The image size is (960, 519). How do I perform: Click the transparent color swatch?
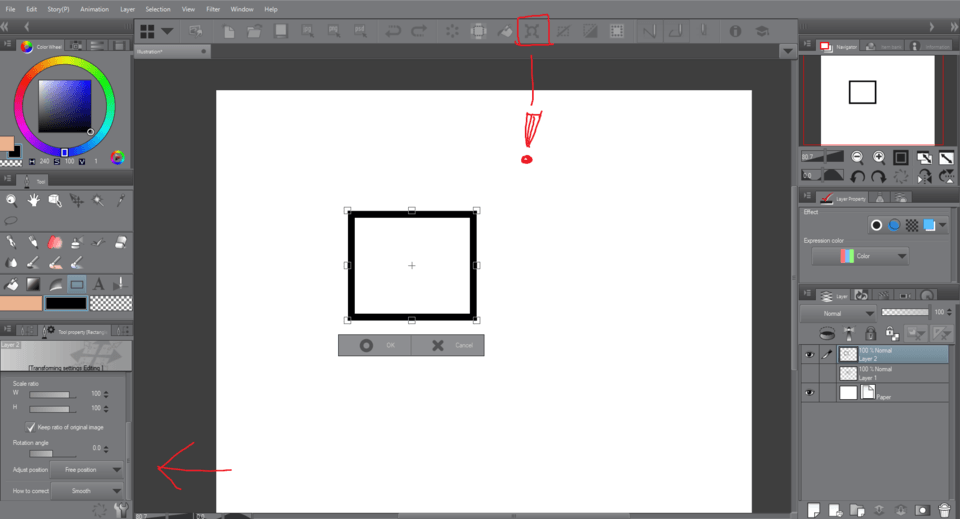coord(111,304)
